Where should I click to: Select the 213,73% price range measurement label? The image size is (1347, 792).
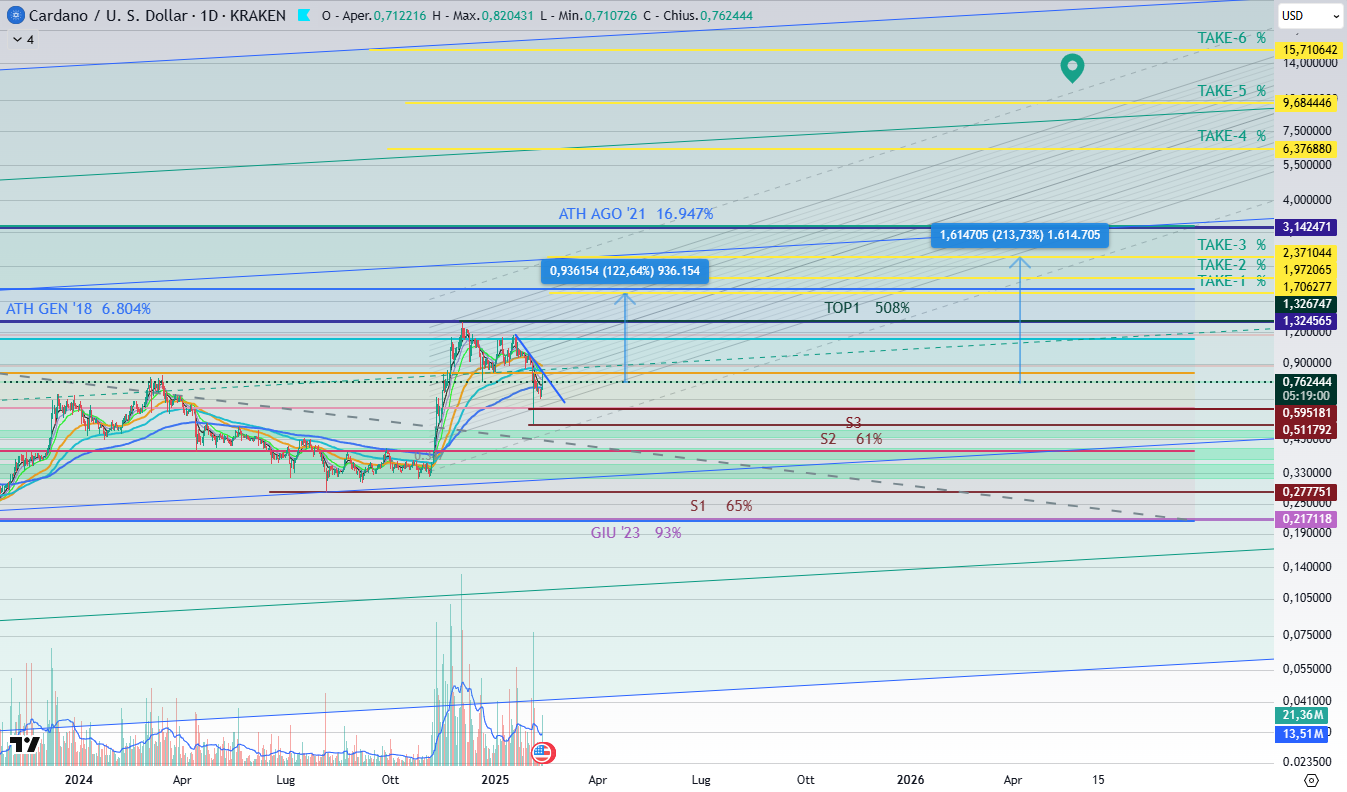coord(1019,235)
